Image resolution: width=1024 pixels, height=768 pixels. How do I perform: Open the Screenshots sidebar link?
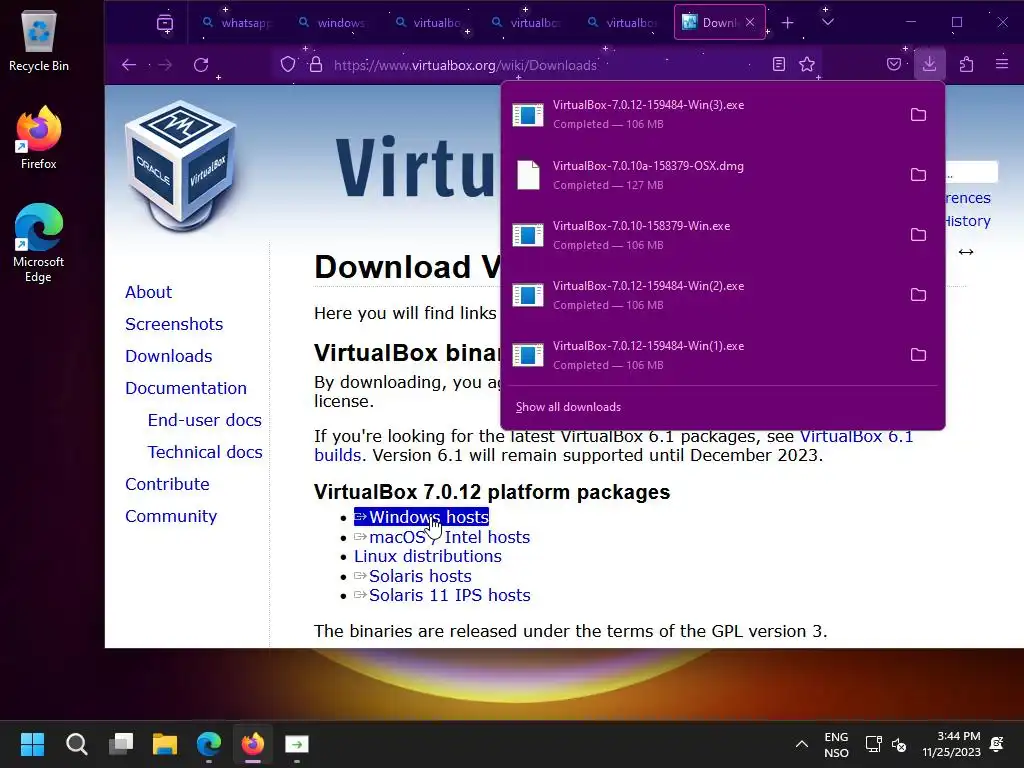(174, 324)
